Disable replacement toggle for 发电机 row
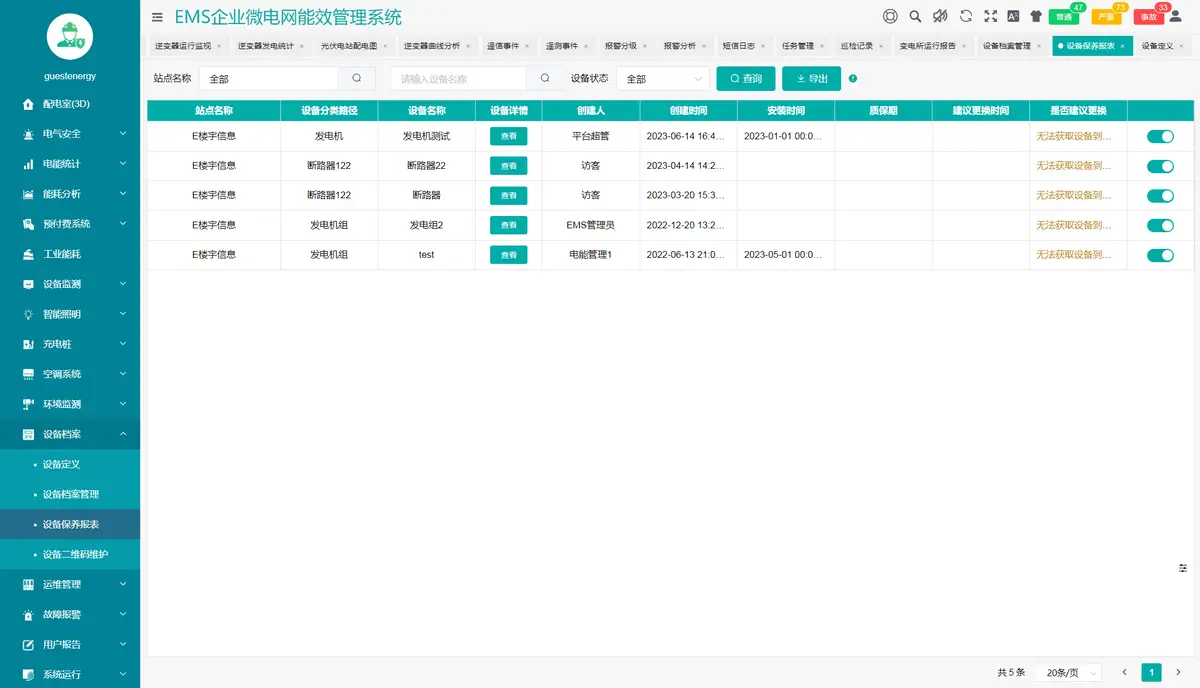This screenshot has width=1200, height=688. (1160, 135)
